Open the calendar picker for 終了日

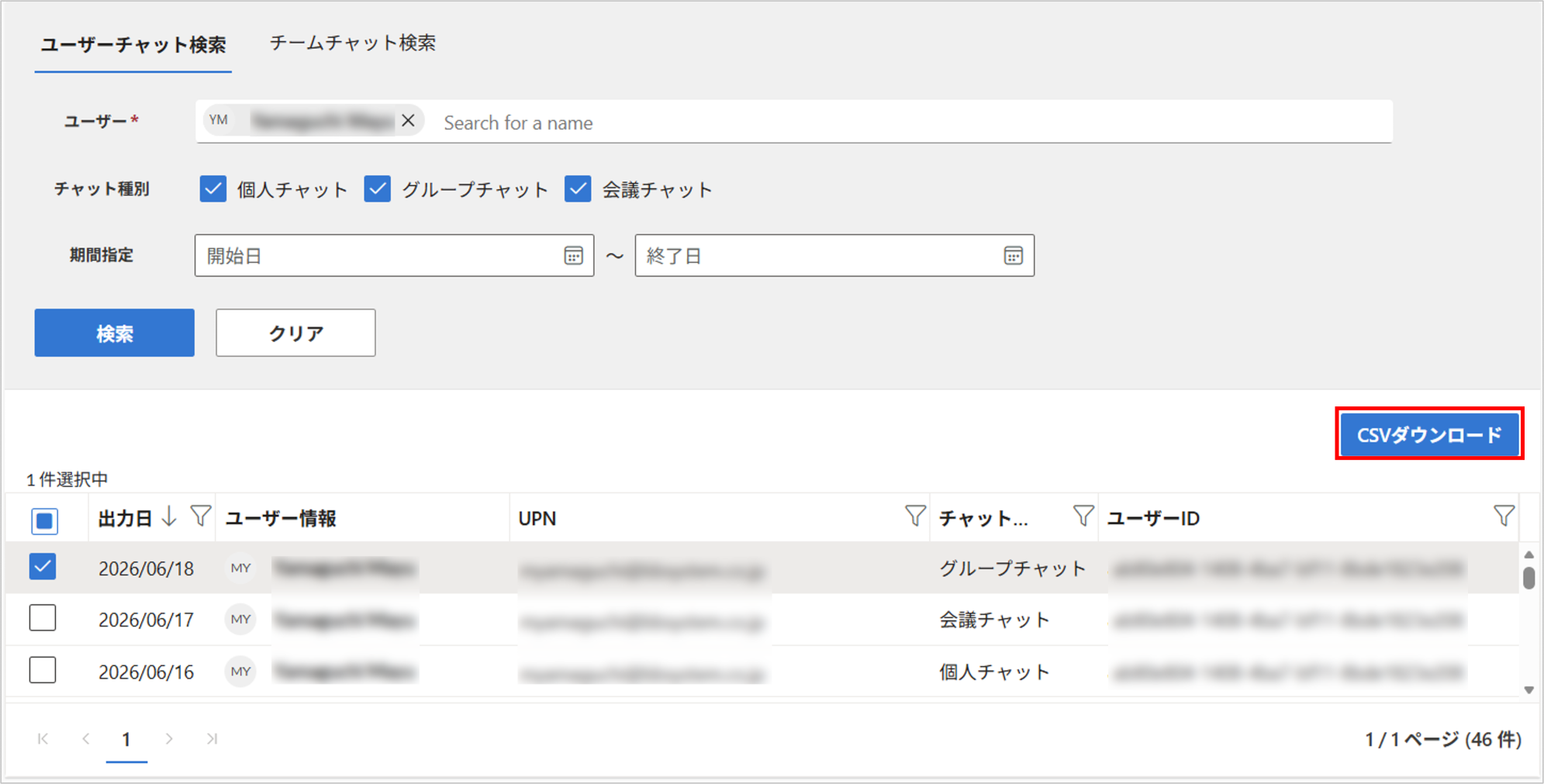tap(1013, 256)
